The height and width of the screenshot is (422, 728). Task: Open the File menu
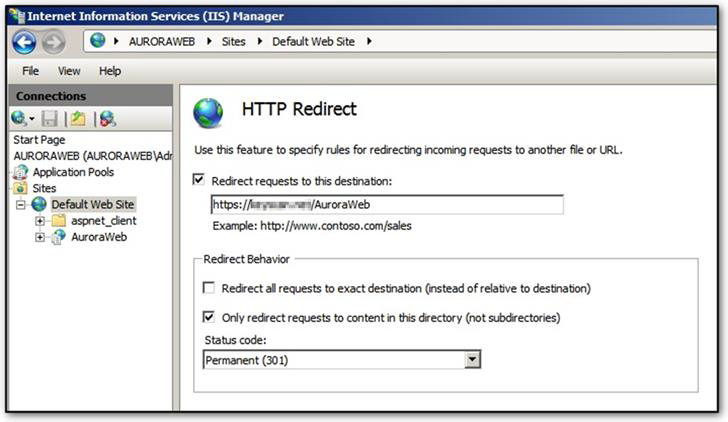(x=31, y=71)
